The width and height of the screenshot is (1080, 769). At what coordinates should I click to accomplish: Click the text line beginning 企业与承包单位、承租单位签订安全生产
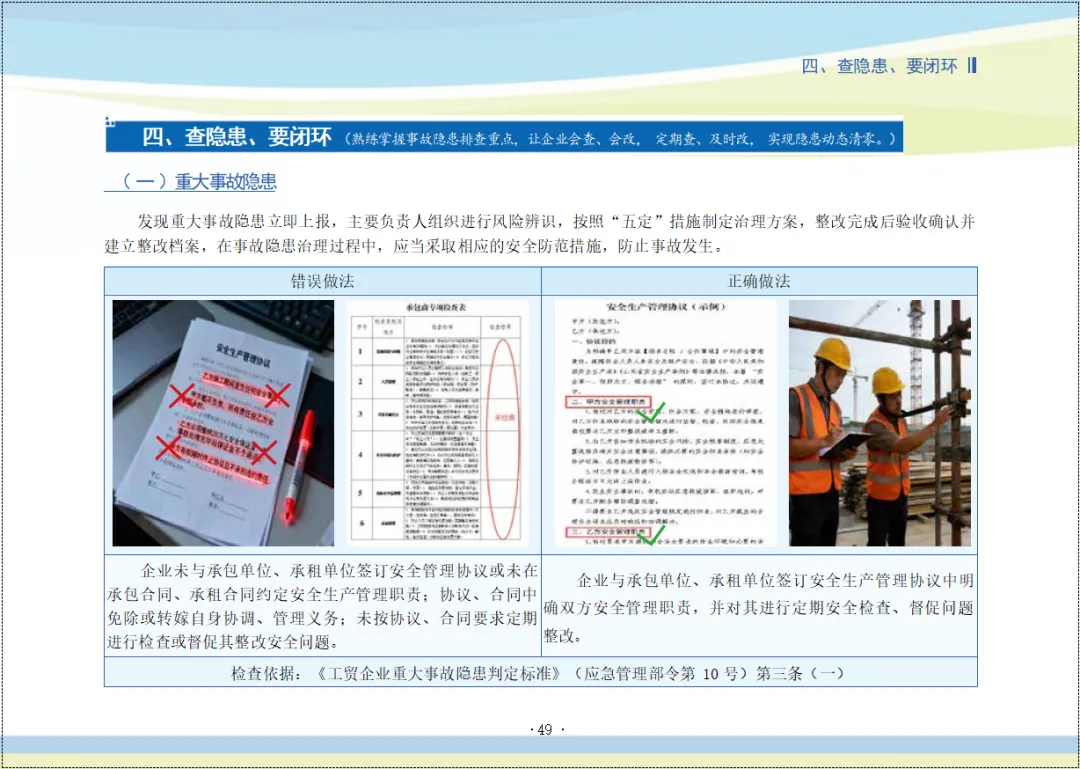coord(775,582)
